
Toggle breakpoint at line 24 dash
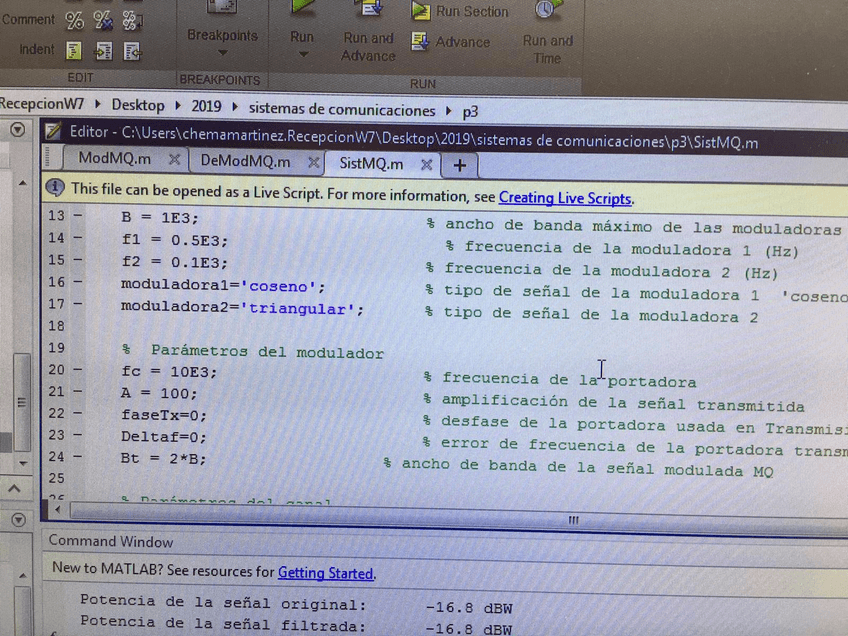78,457
